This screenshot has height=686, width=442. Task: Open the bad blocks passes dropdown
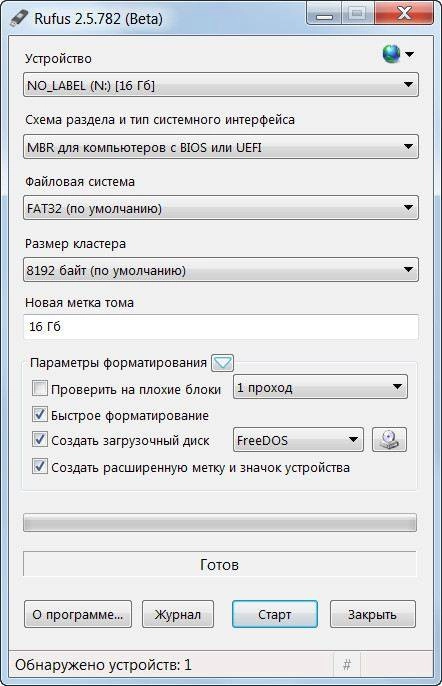pyautogui.click(x=320, y=387)
